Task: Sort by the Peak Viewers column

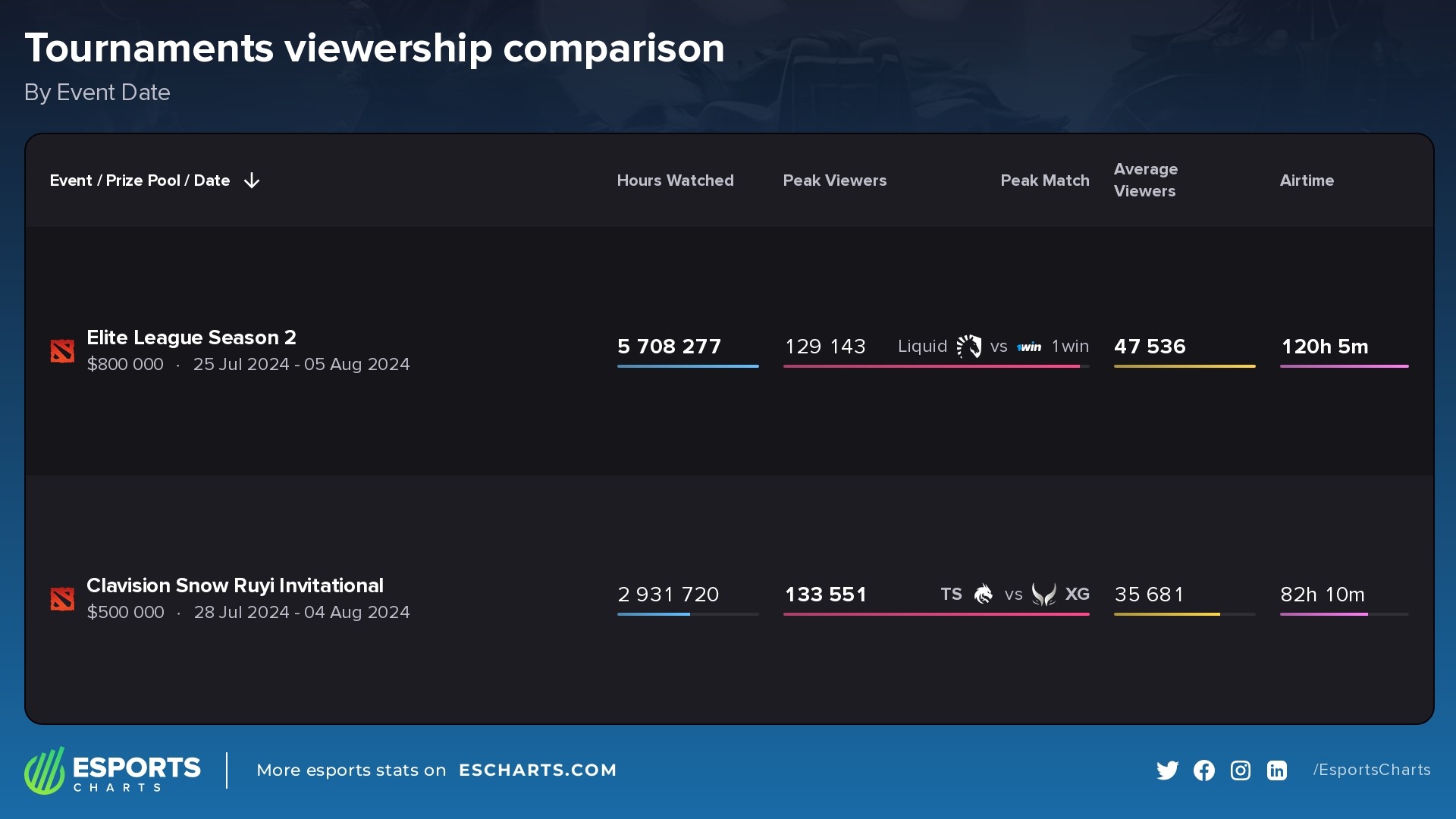Action: [x=835, y=180]
